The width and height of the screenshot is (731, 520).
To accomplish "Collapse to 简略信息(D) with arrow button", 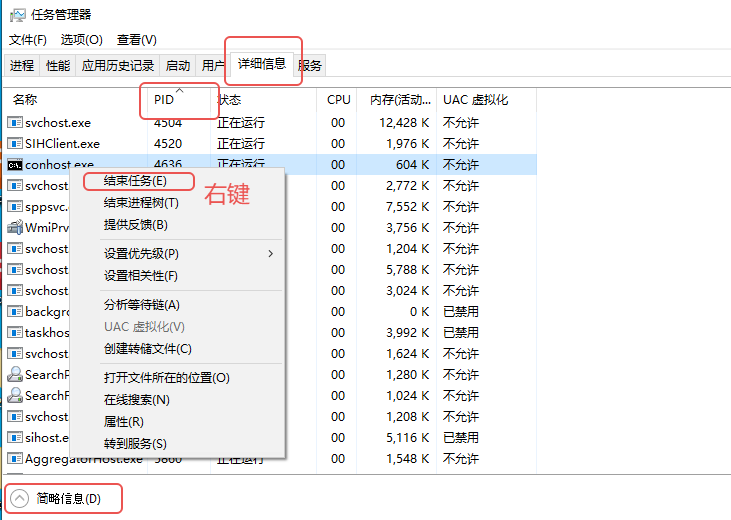I will pyautogui.click(x=20, y=499).
